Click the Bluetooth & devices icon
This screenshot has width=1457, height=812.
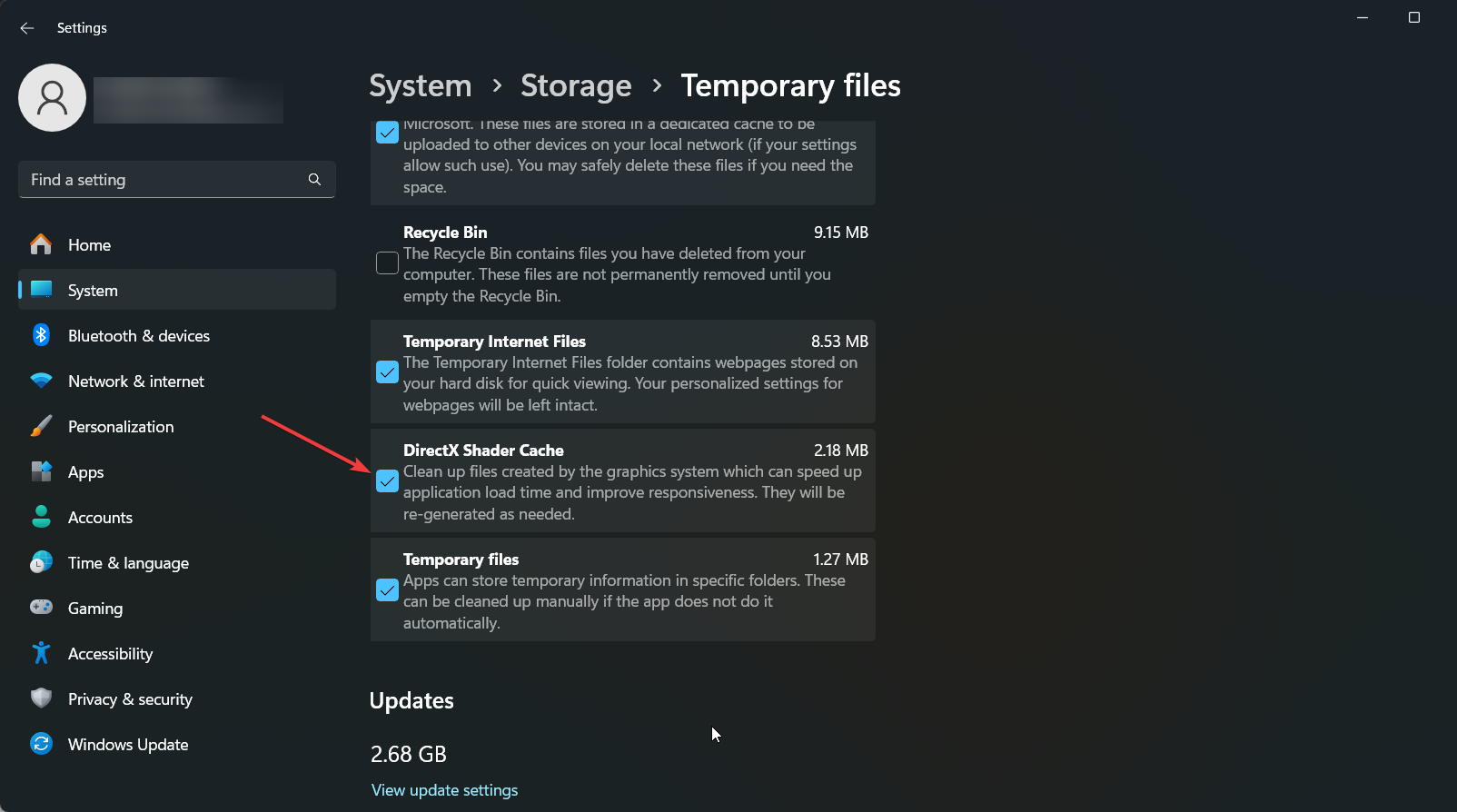click(x=41, y=335)
